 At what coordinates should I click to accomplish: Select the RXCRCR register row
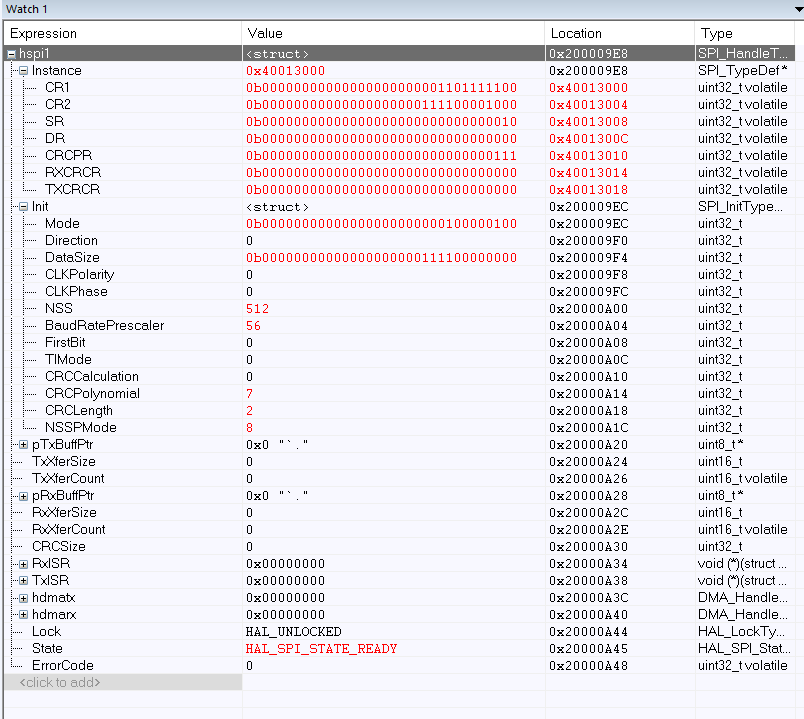399,172
